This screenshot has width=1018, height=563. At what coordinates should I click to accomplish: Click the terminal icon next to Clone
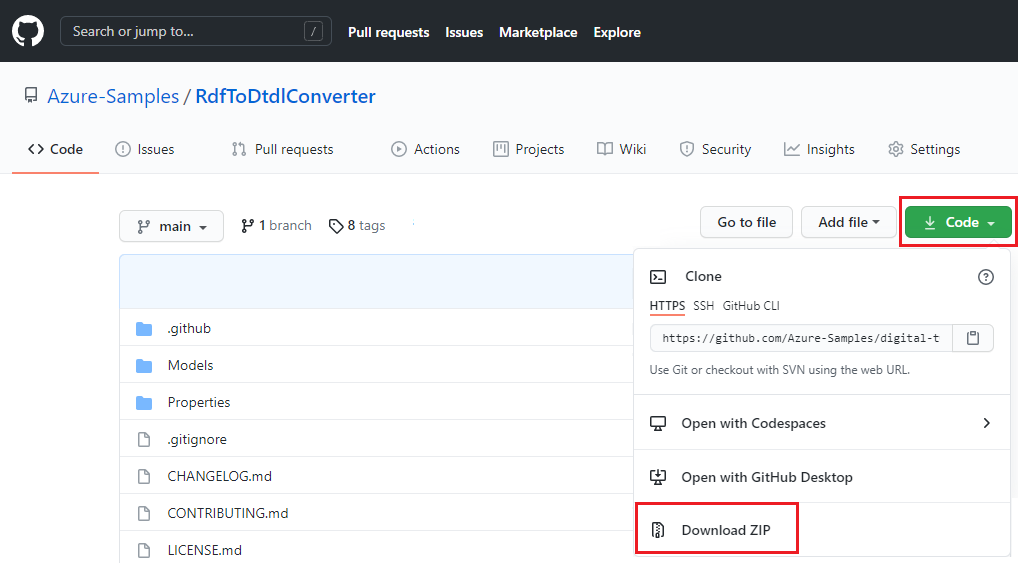[x=658, y=277]
